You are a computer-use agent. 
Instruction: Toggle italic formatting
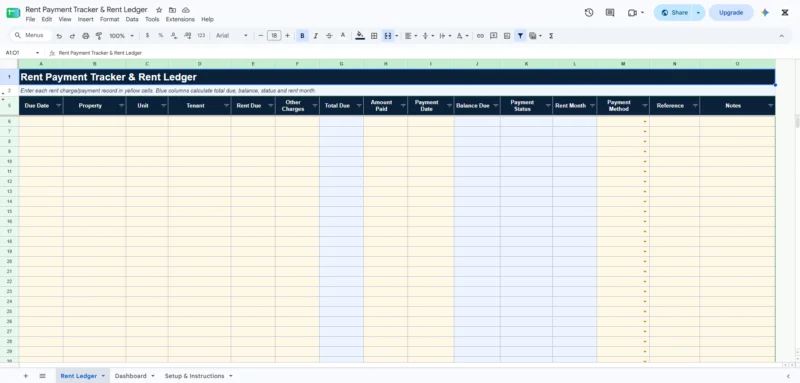(x=316, y=36)
